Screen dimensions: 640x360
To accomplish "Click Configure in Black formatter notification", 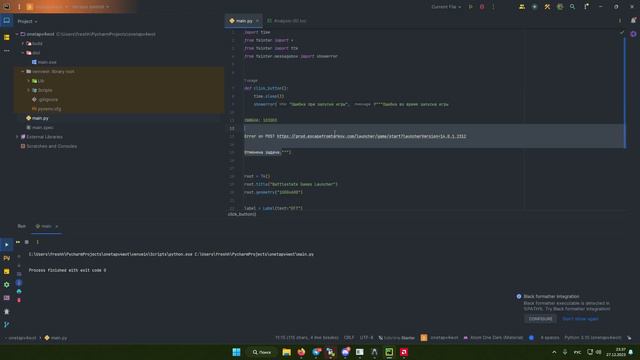I will (x=540, y=319).
